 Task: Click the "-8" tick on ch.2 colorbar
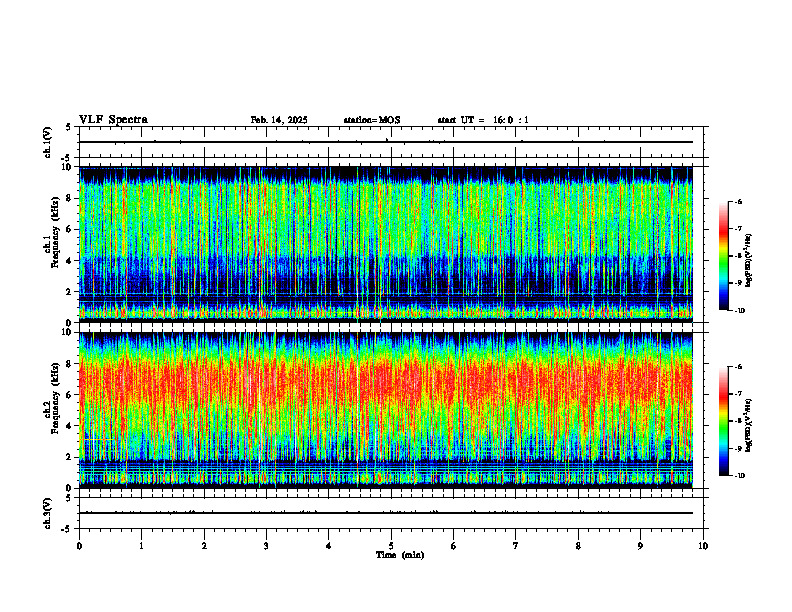(739, 421)
